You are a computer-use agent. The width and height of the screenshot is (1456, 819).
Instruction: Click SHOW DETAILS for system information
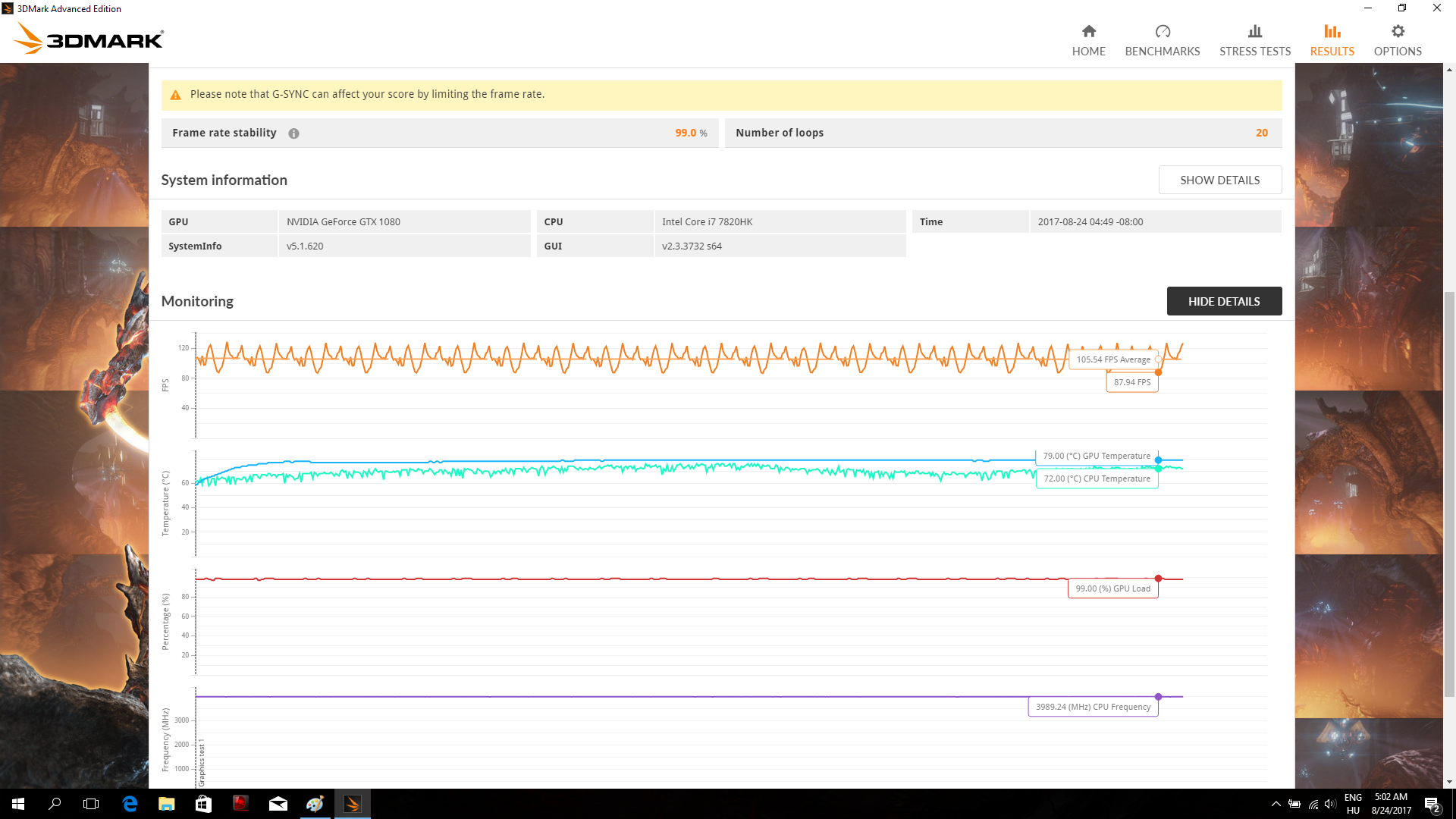tap(1220, 180)
